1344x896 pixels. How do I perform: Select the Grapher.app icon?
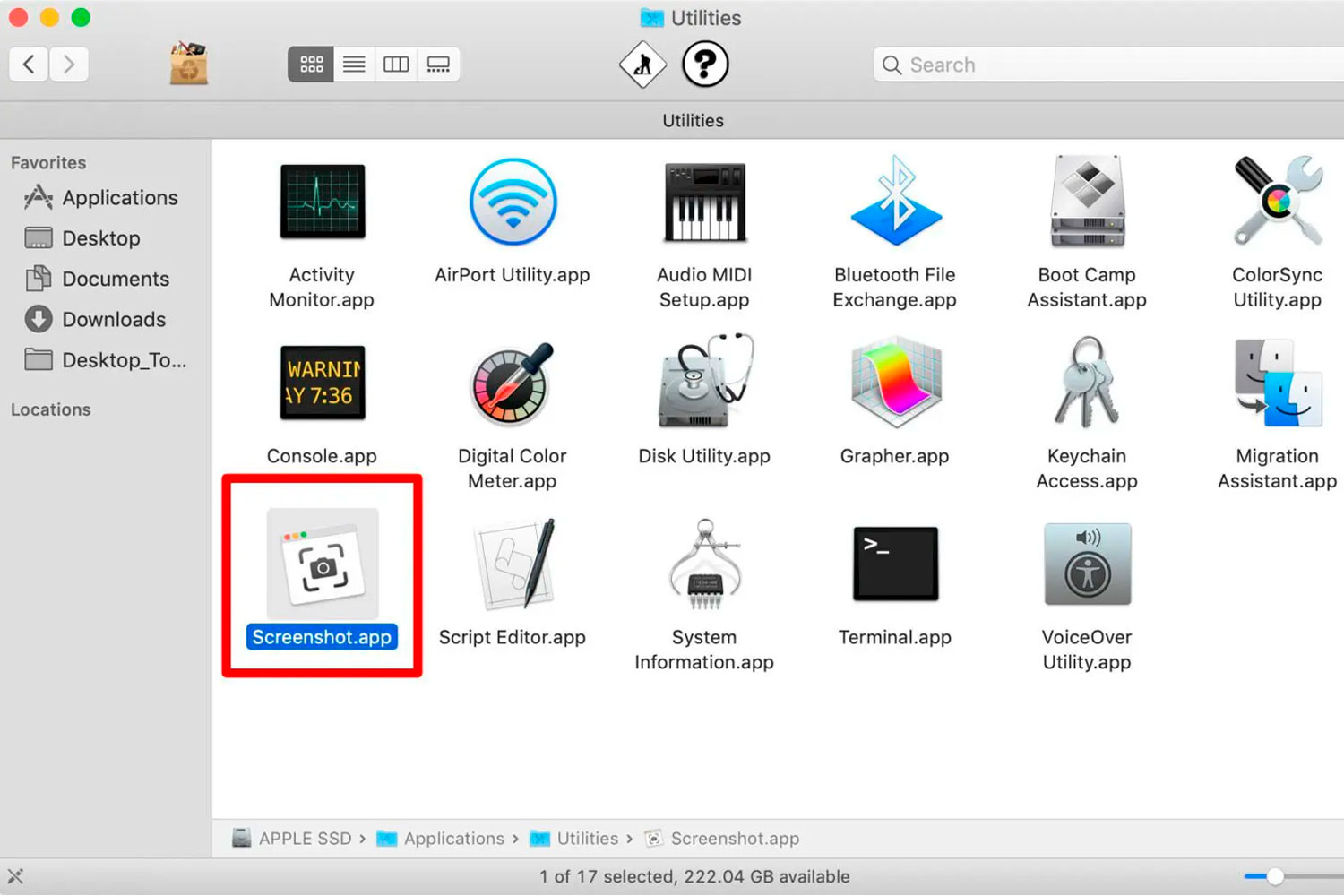pos(895,383)
